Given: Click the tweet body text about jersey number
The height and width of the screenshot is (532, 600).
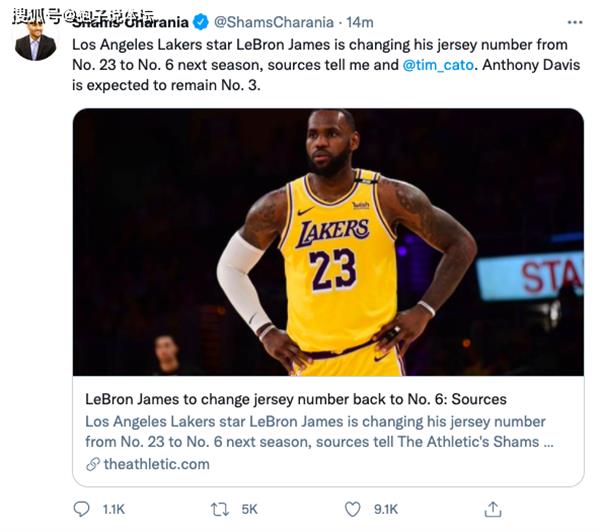Looking at the screenshot, I should point(326,65).
